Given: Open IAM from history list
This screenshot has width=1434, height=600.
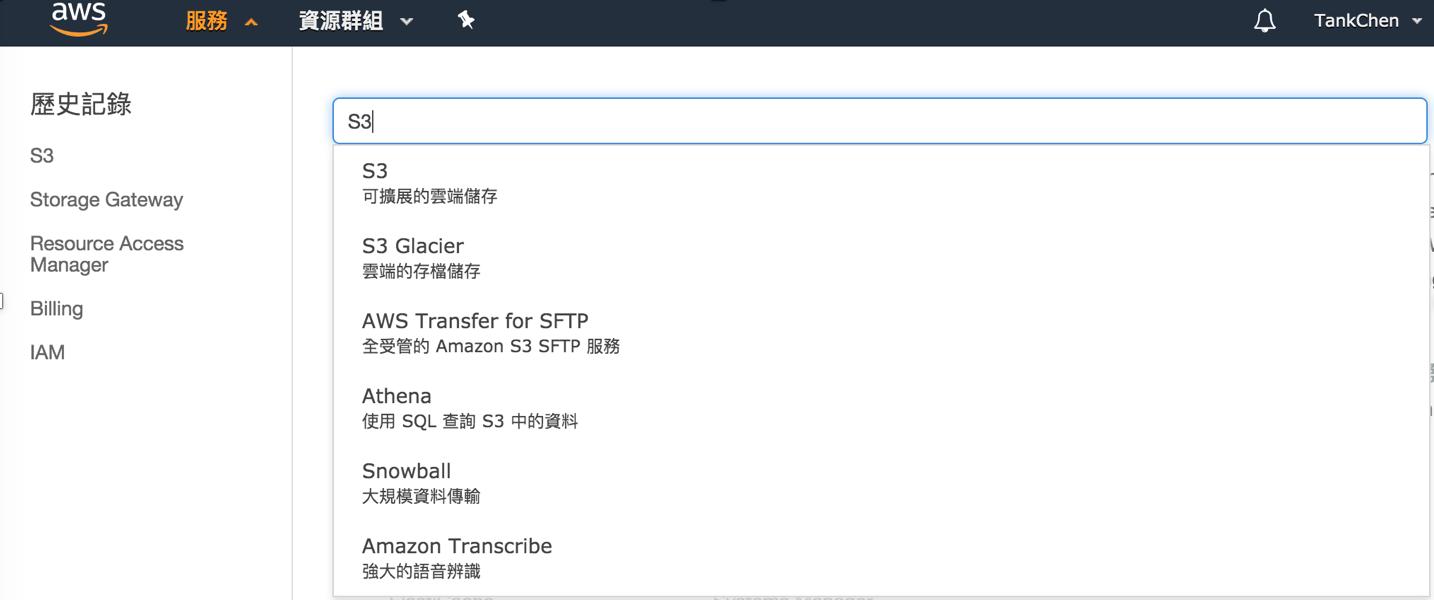Looking at the screenshot, I should point(48,352).
